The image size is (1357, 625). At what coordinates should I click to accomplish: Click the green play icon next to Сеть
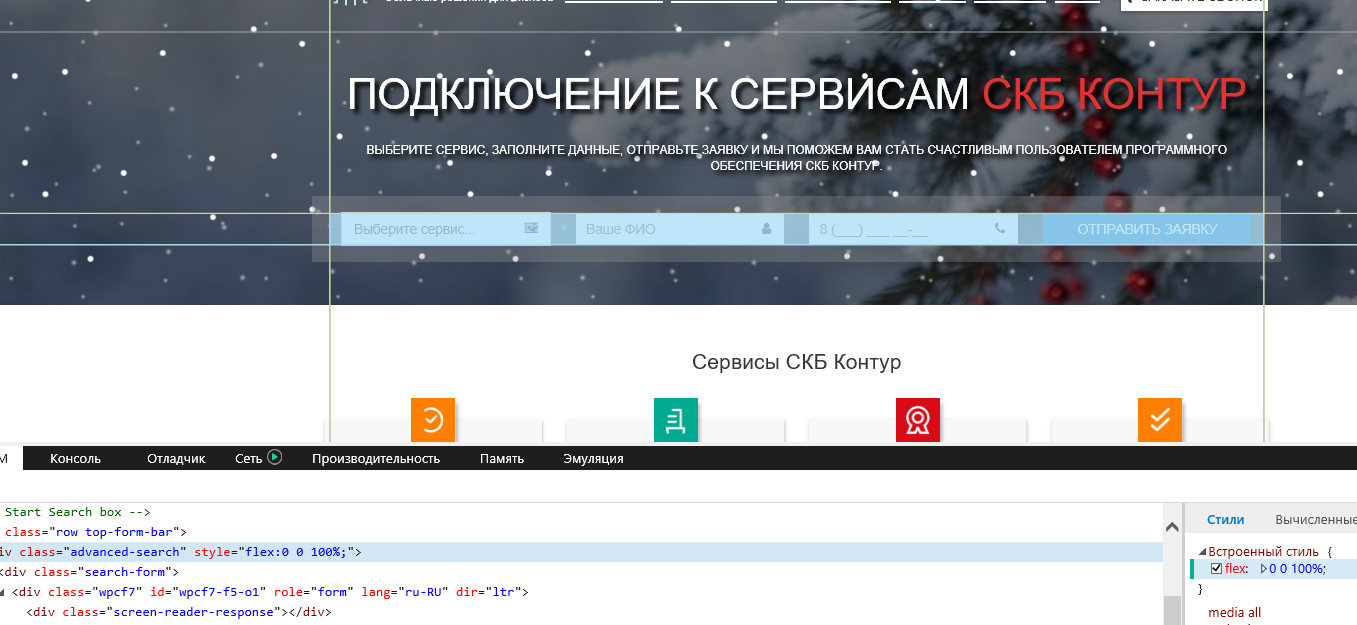coord(275,457)
